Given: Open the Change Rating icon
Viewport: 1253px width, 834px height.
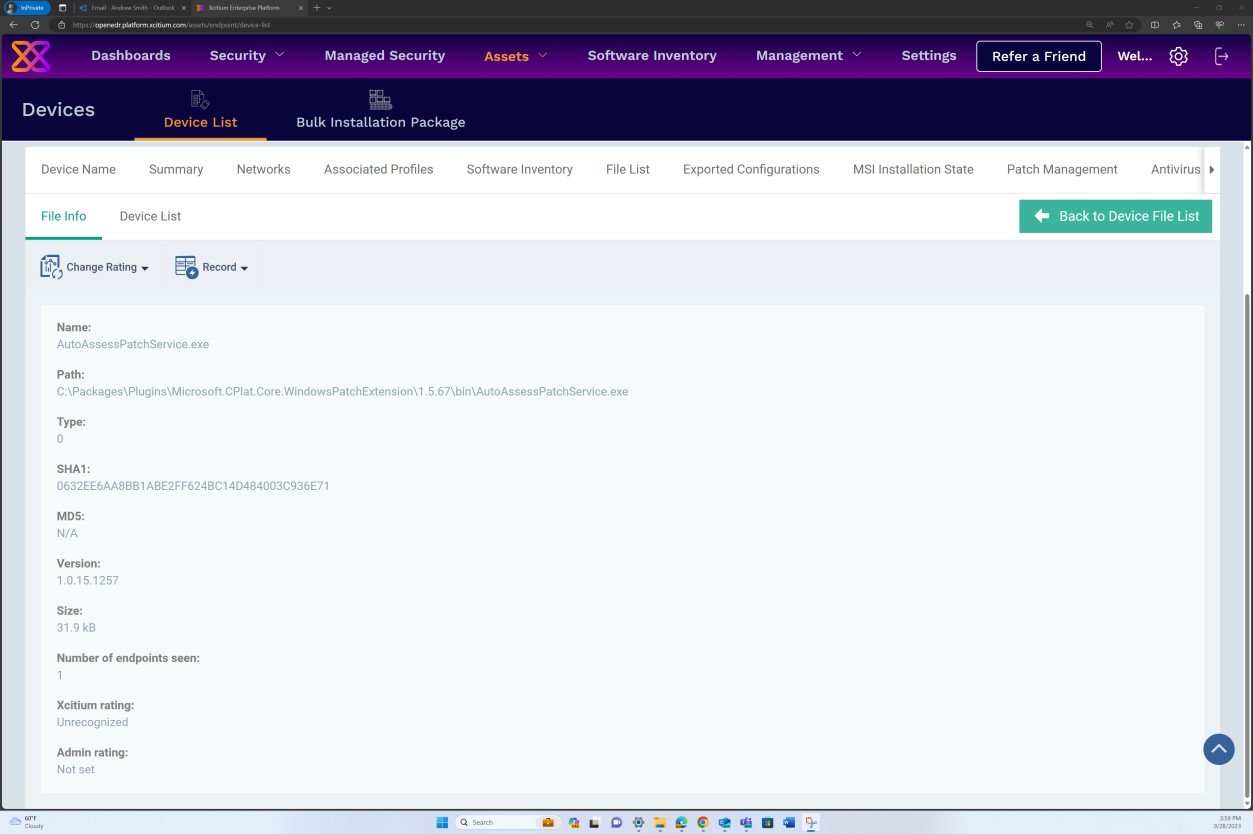Looking at the screenshot, I should tap(50, 265).
